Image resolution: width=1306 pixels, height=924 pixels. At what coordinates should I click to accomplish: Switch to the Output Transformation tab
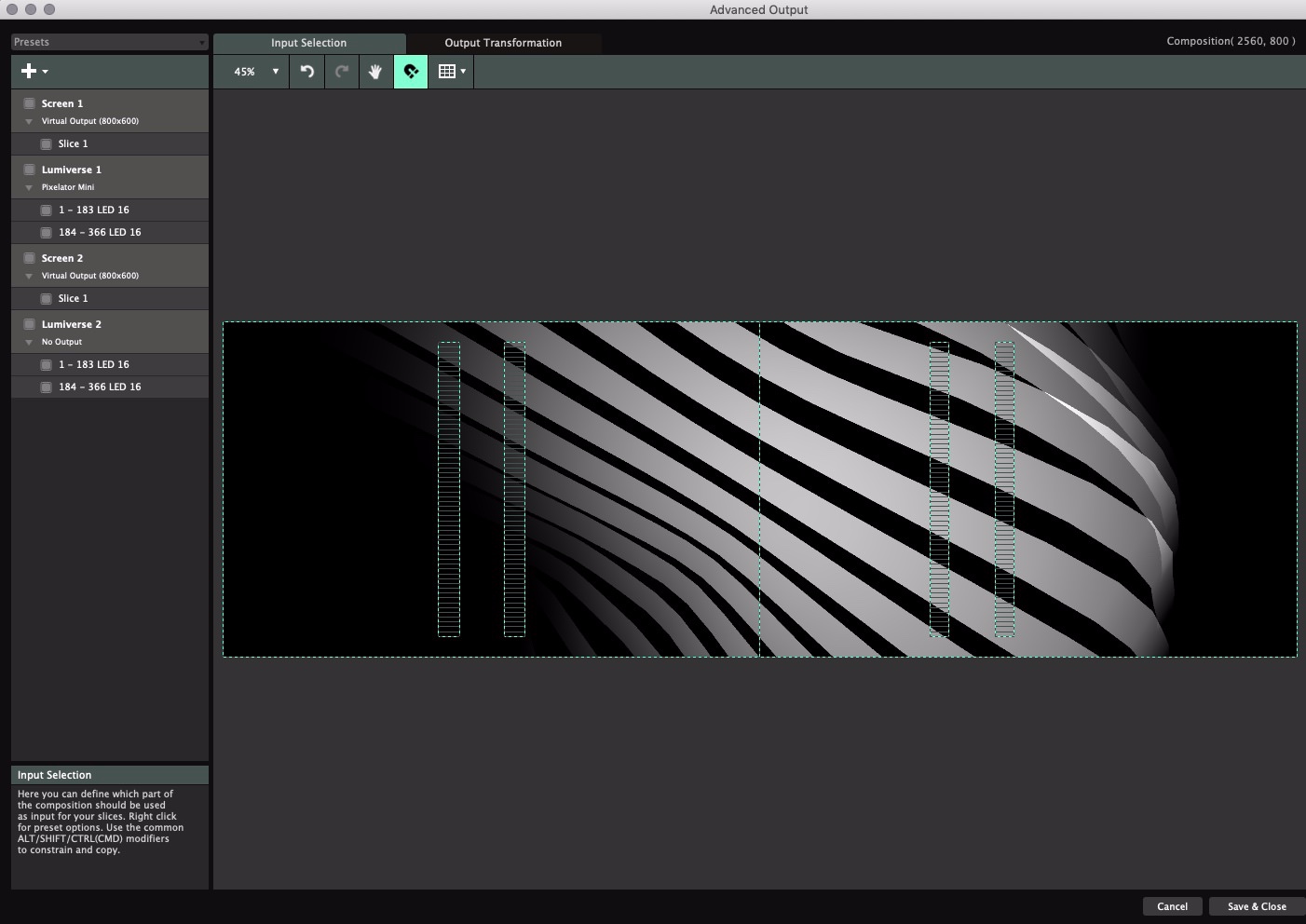(x=503, y=43)
